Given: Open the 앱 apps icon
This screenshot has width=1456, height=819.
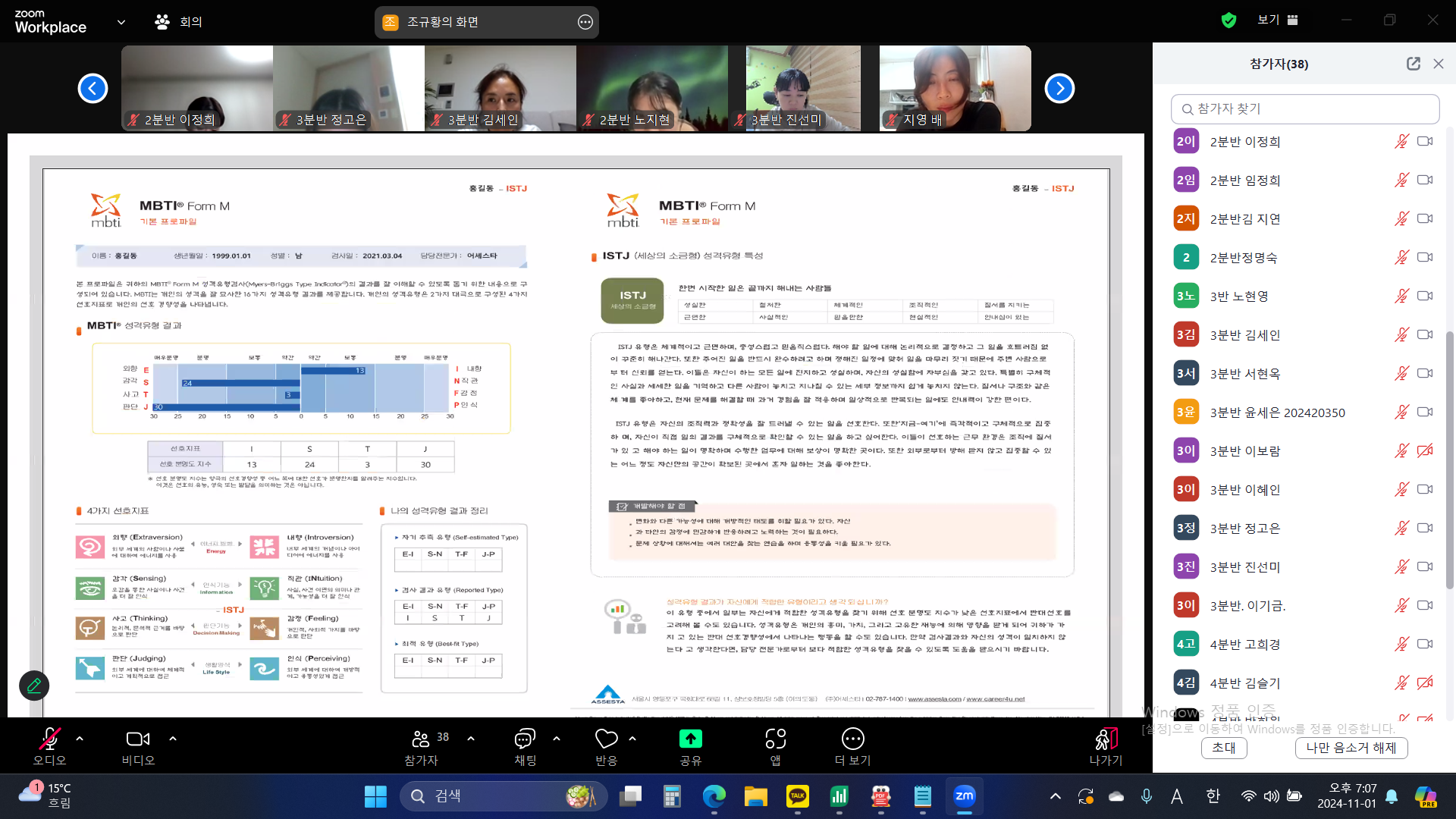Looking at the screenshot, I should [775, 739].
